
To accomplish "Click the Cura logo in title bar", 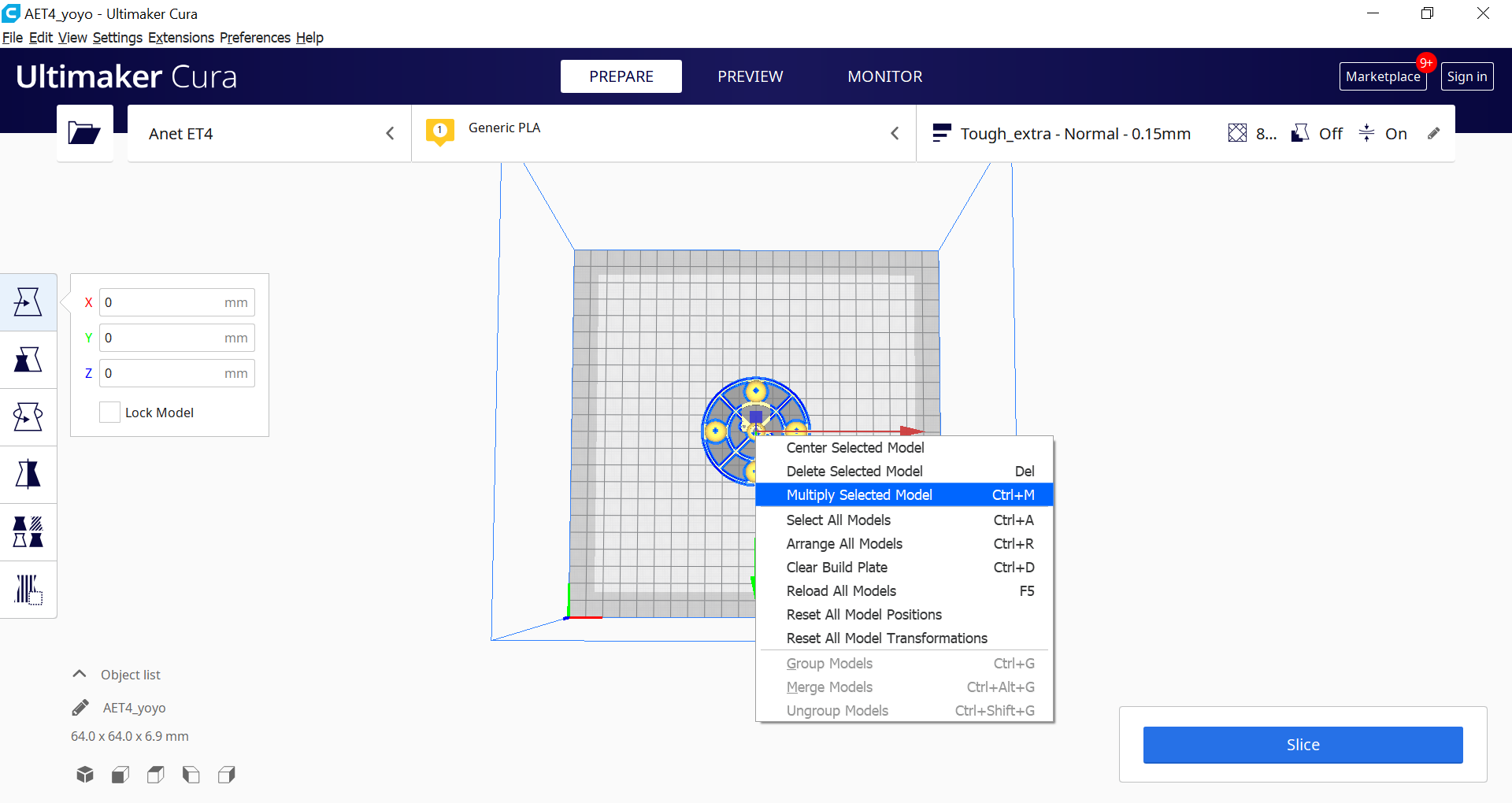I will [11, 13].
